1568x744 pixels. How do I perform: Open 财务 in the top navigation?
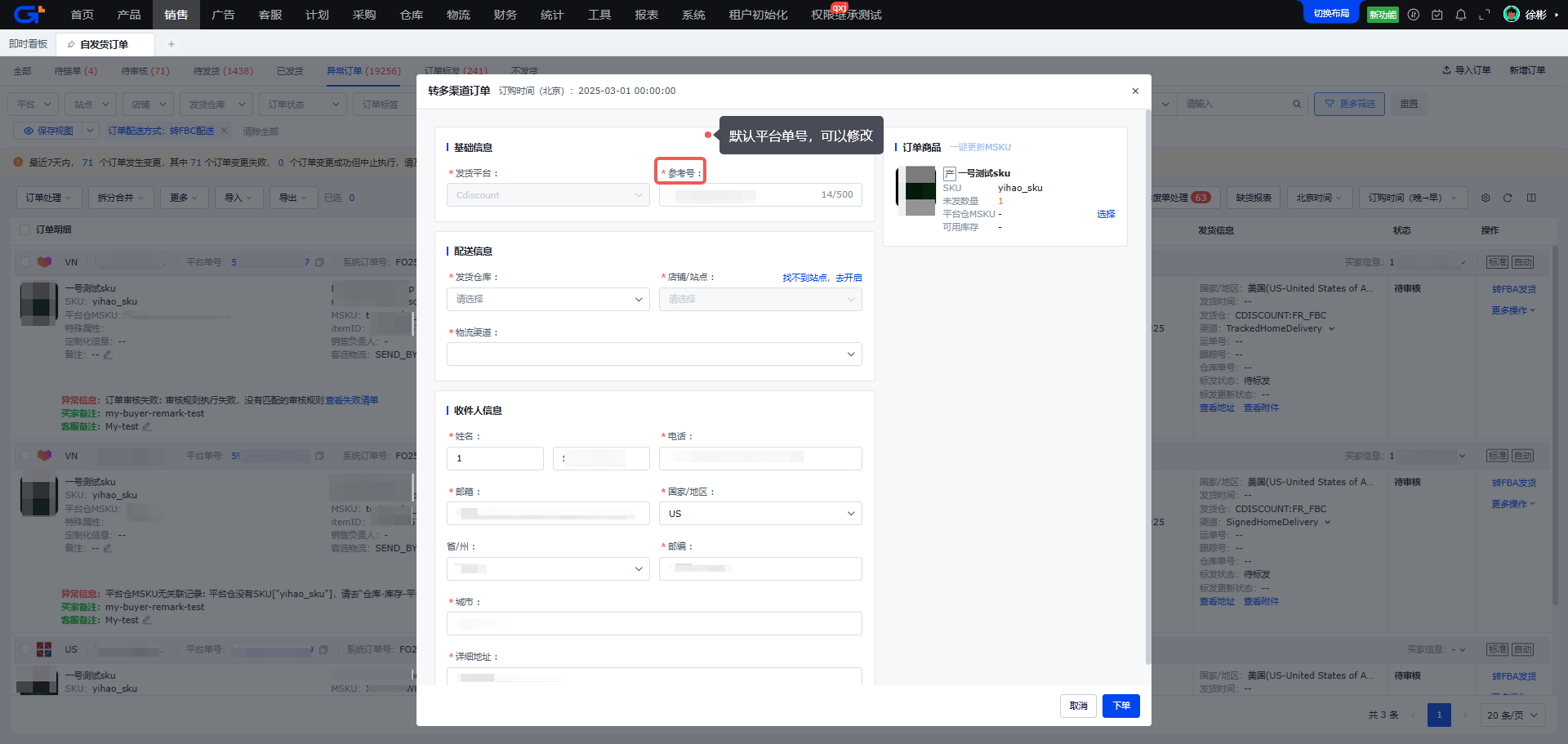(x=506, y=15)
